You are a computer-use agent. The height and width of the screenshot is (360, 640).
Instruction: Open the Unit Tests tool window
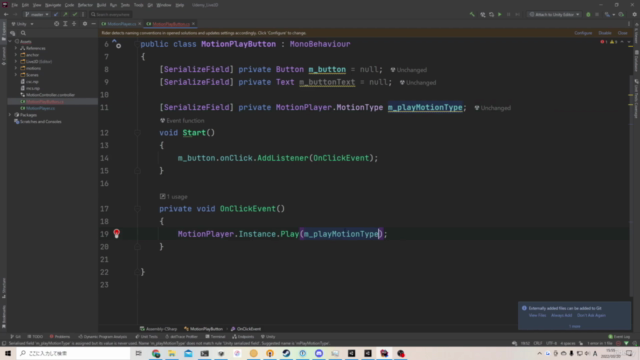coord(146,337)
